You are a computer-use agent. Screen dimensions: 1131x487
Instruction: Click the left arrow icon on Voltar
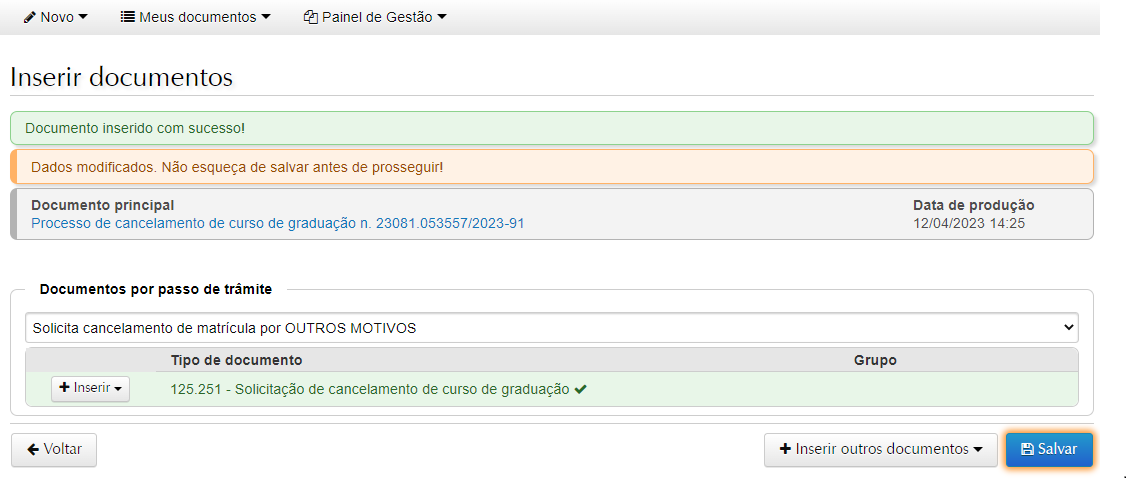click(x=33, y=449)
